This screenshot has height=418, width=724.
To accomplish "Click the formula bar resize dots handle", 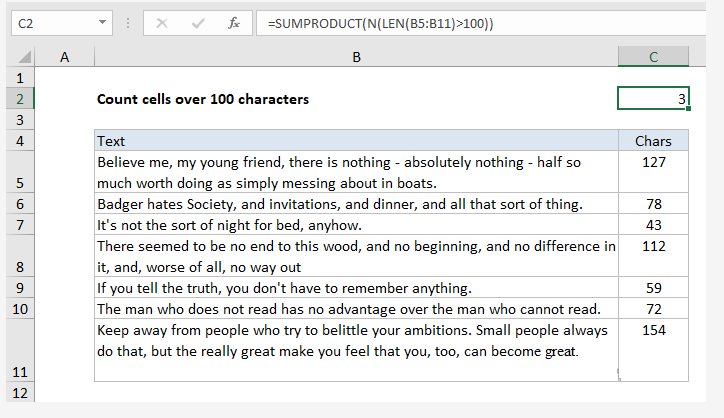I will tap(128, 23).
